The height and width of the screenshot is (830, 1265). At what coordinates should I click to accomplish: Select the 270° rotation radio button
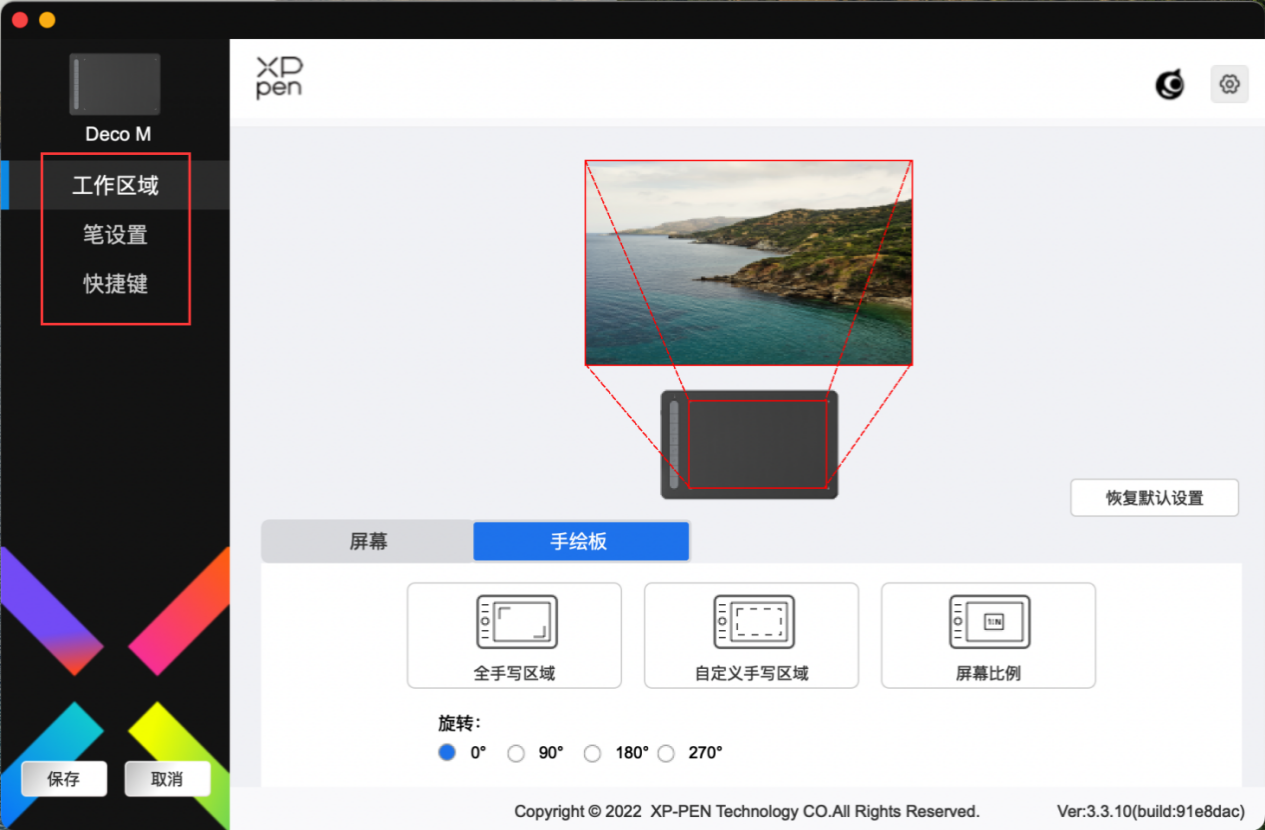click(667, 753)
